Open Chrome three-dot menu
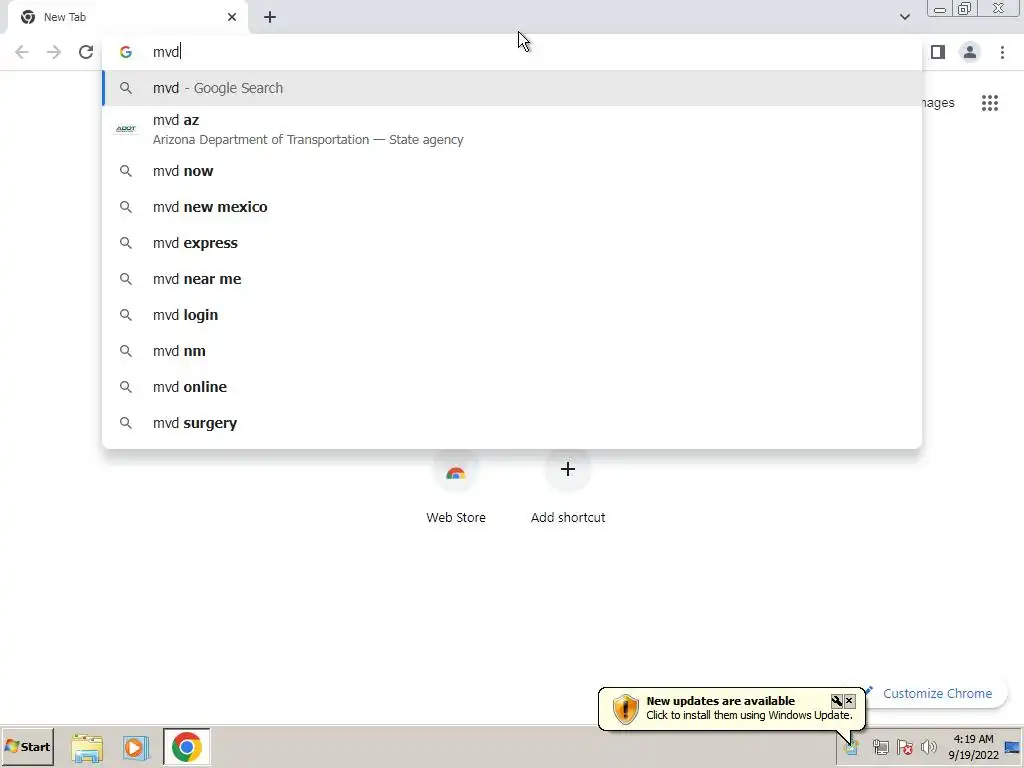The image size is (1024, 768). (x=1002, y=52)
